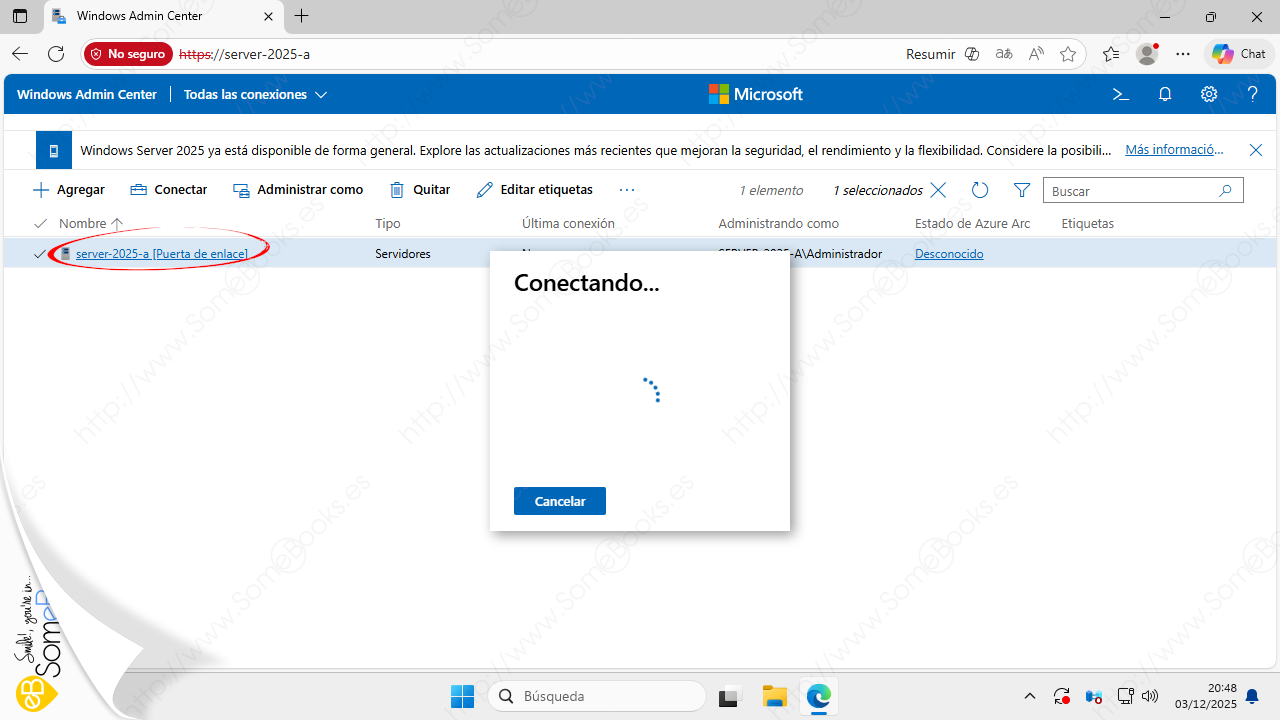1280x720 pixels.
Task: Deselect the server-2025-a row checkmark
Action: click(x=40, y=254)
